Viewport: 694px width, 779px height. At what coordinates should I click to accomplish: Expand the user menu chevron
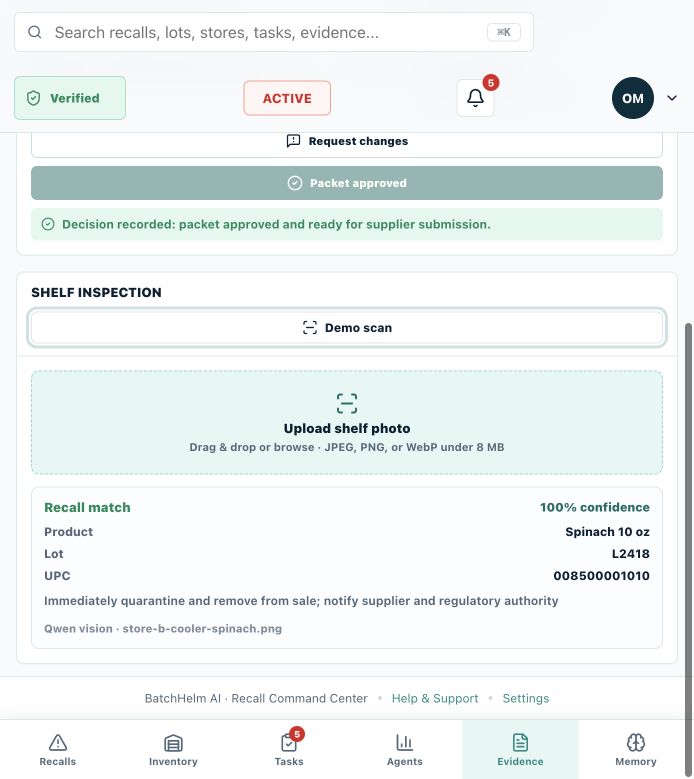point(672,98)
